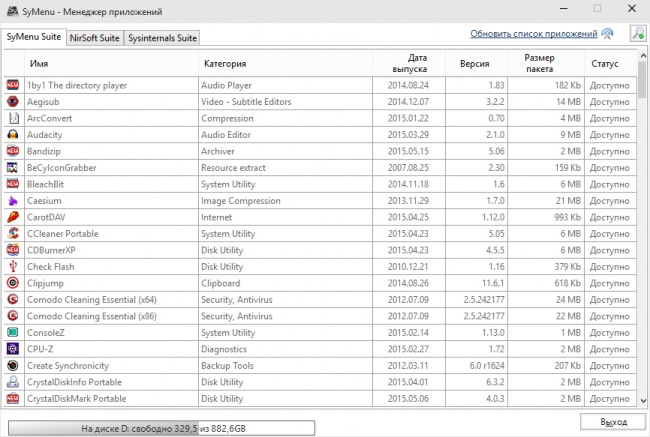Click the Audacity headphones icon
650x437 pixels.
point(13,134)
